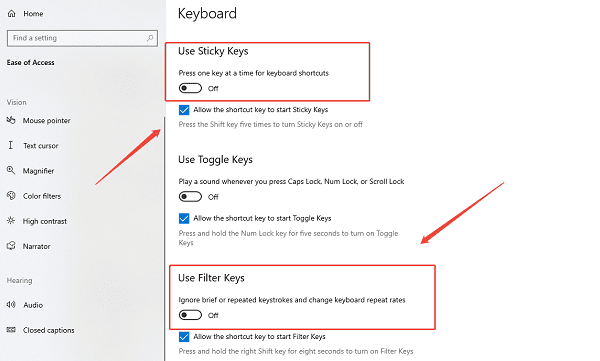The width and height of the screenshot is (600, 361).
Task: Click the Mouse pointer icon in sidebar
Action: pyautogui.click(x=11, y=120)
